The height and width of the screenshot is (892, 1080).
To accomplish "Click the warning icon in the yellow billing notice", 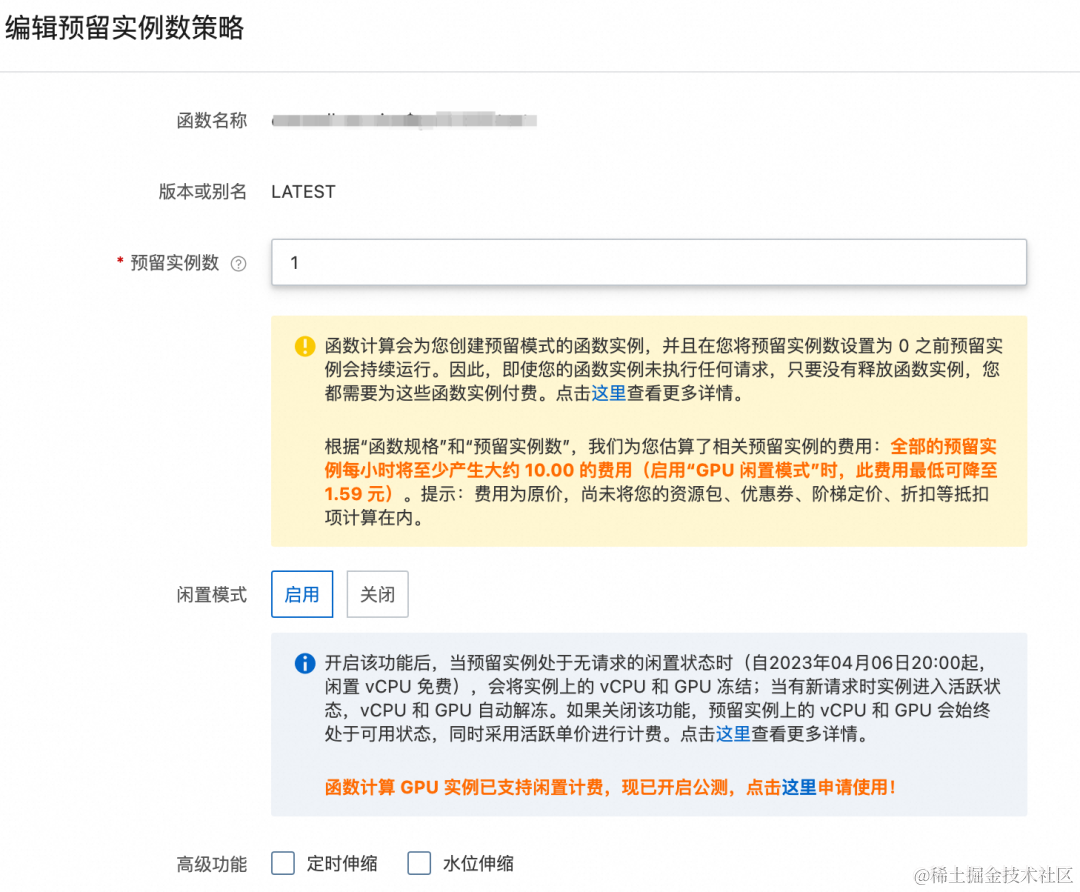I will click(x=301, y=345).
